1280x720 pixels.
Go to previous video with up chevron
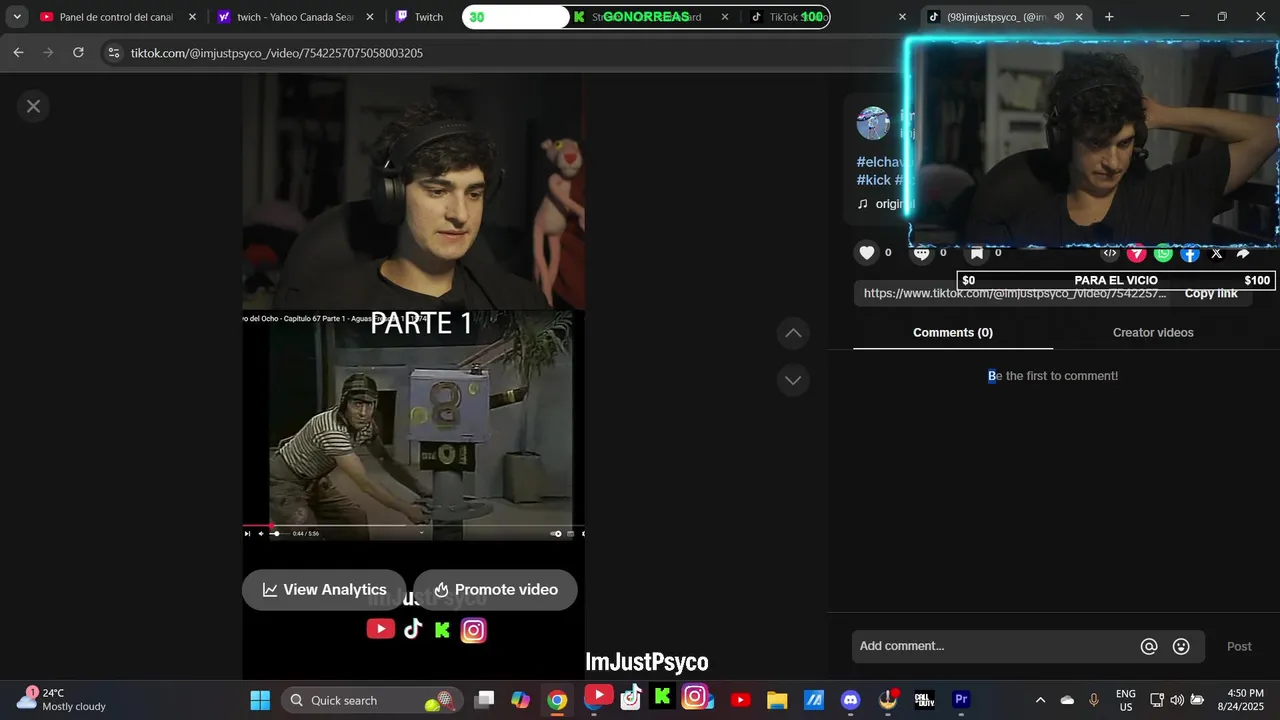pos(793,333)
